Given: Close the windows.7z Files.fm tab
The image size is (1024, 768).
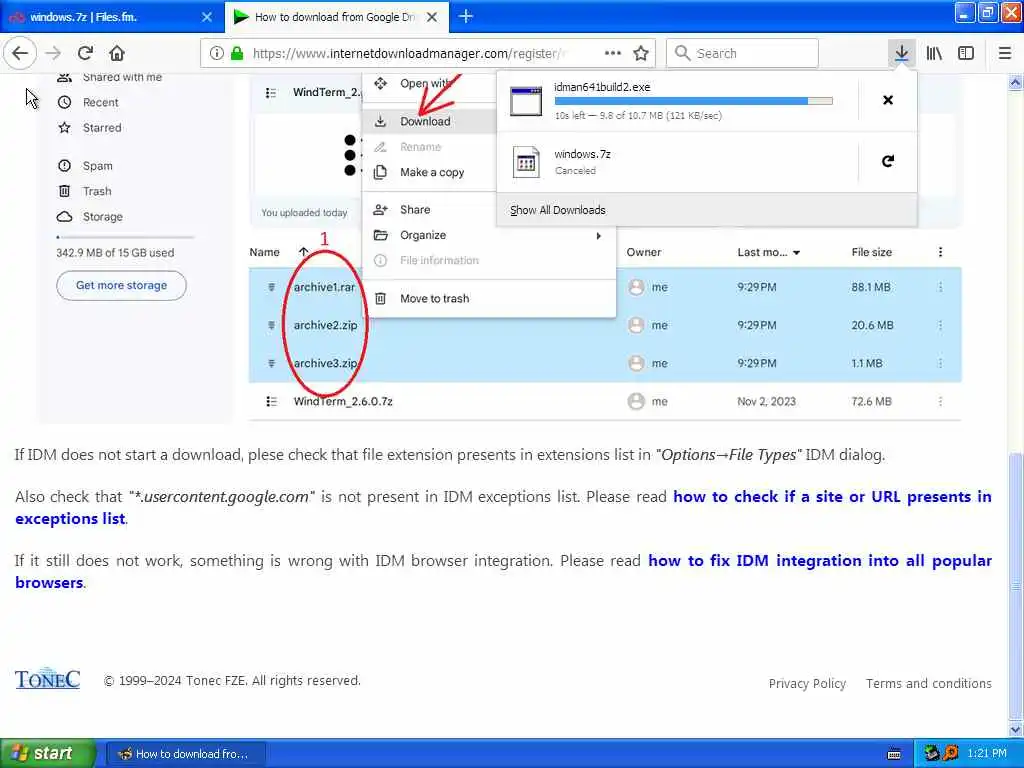Looking at the screenshot, I should [207, 17].
